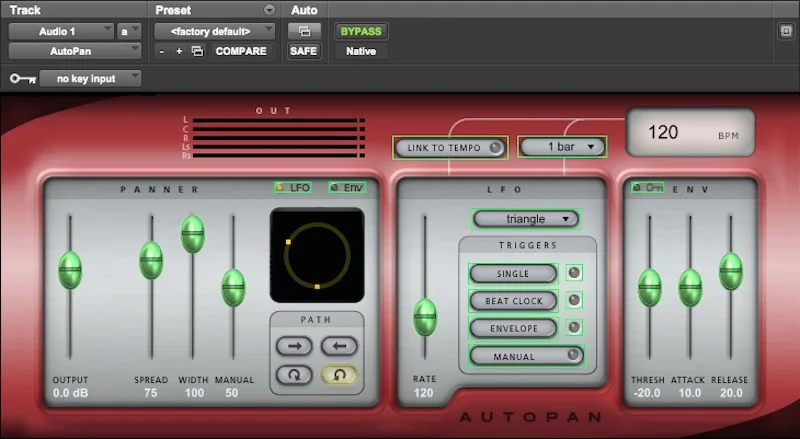Click the ATTACK slider knob

coord(690,288)
